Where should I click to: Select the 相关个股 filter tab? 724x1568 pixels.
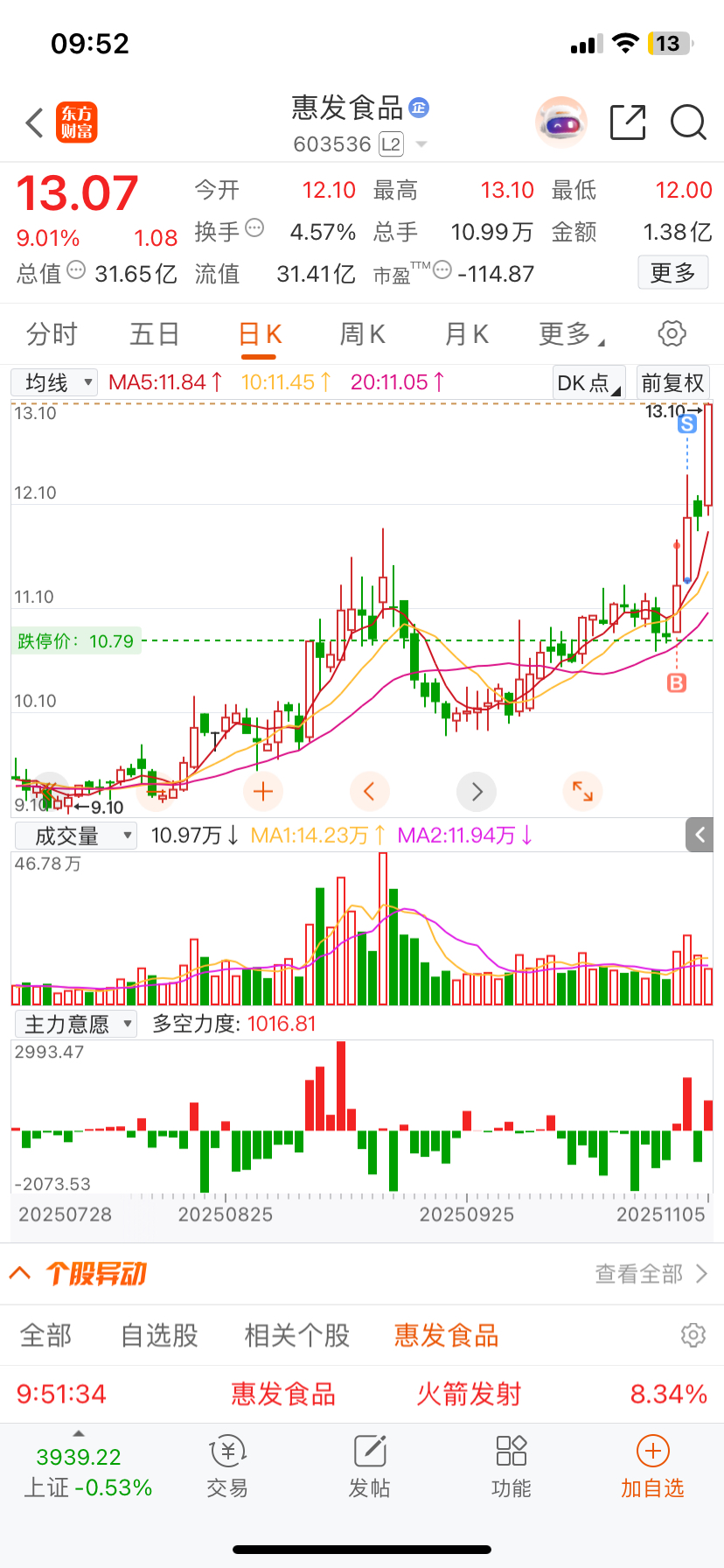[x=297, y=1335]
